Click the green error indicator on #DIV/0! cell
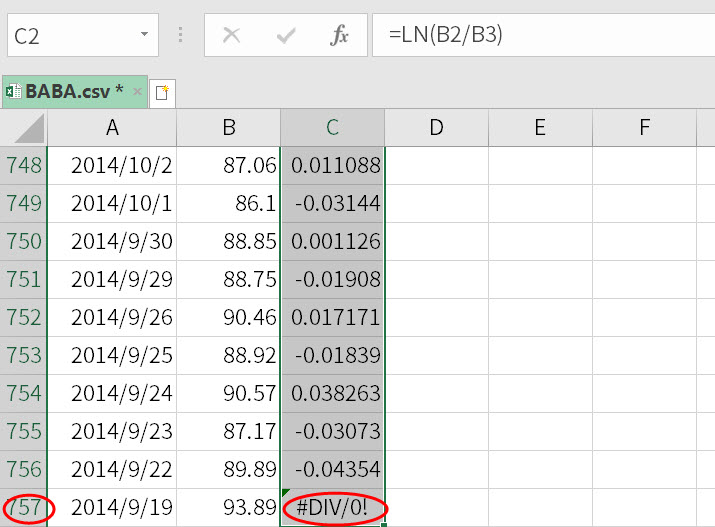 click(286, 492)
